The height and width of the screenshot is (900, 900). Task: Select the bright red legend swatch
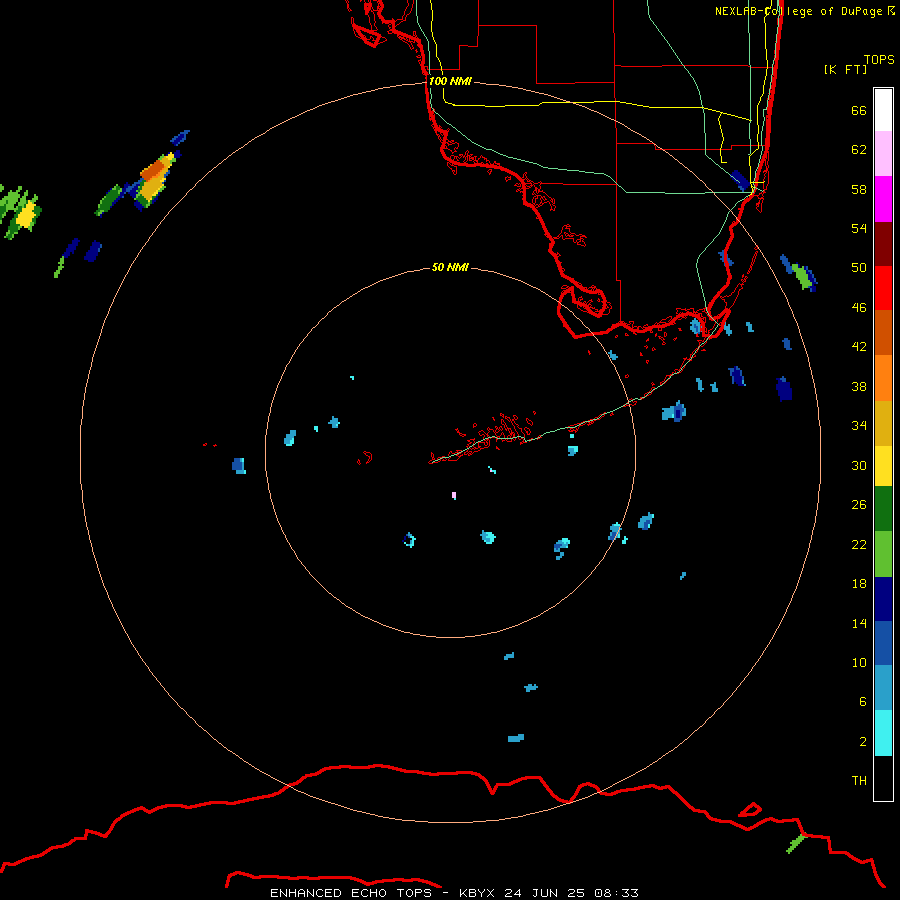point(883,288)
